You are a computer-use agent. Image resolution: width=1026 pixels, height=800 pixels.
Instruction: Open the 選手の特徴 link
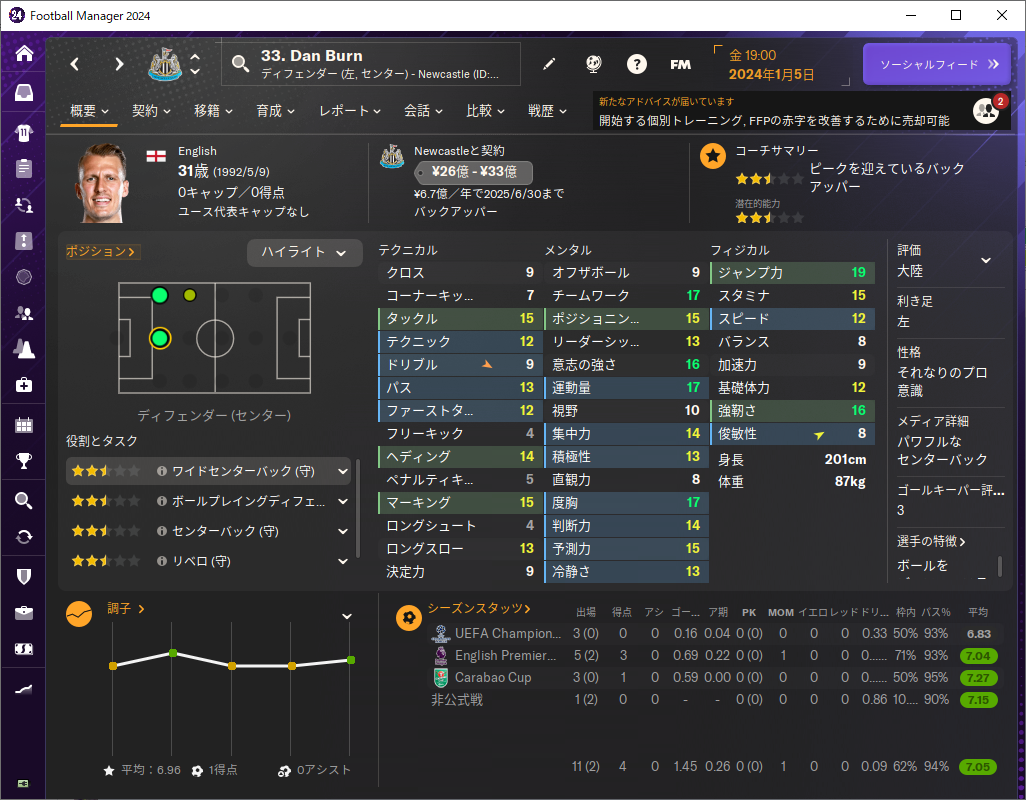click(x=931, y=542)
